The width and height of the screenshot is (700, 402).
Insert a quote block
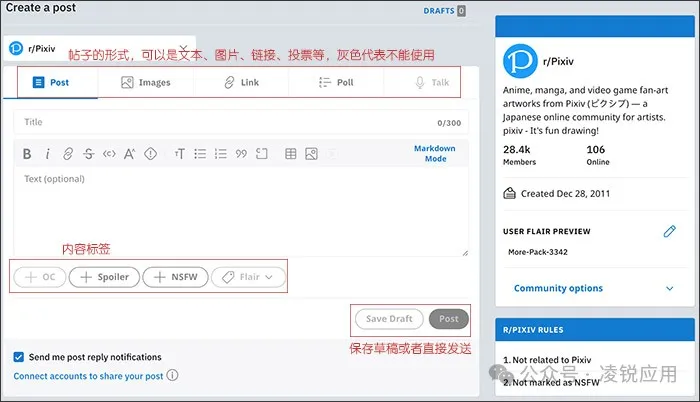[x=241, y=154]
